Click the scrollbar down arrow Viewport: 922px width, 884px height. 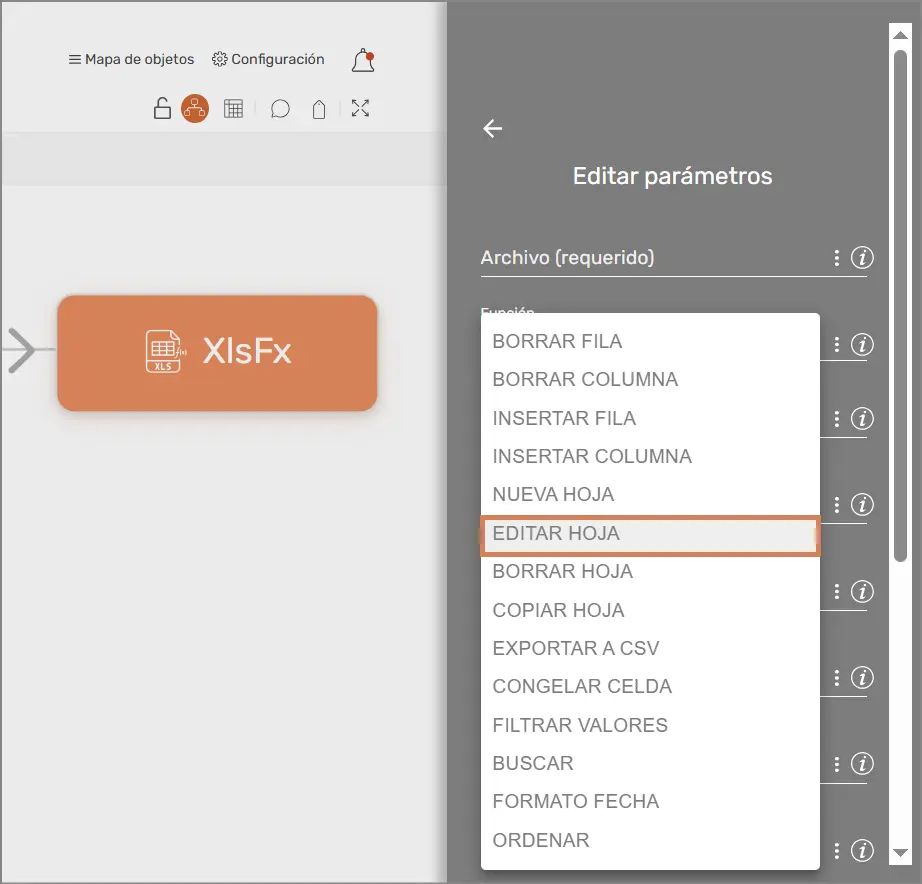tap(900, 853)
